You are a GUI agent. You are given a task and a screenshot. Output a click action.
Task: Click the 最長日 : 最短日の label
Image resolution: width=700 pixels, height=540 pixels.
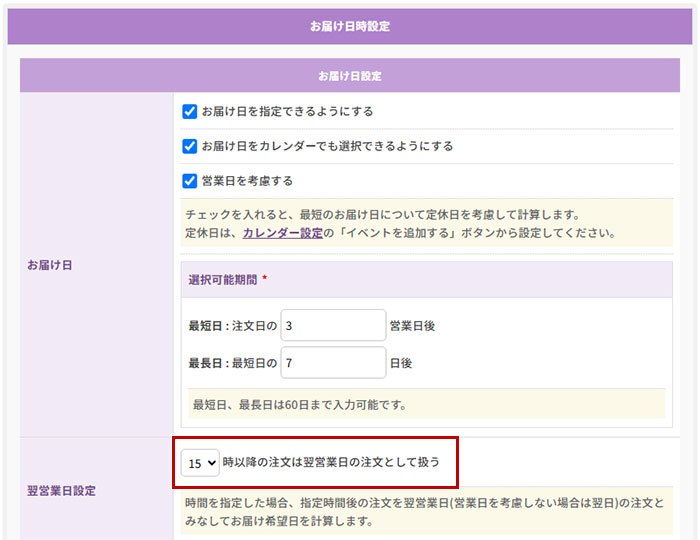(233, 363)
